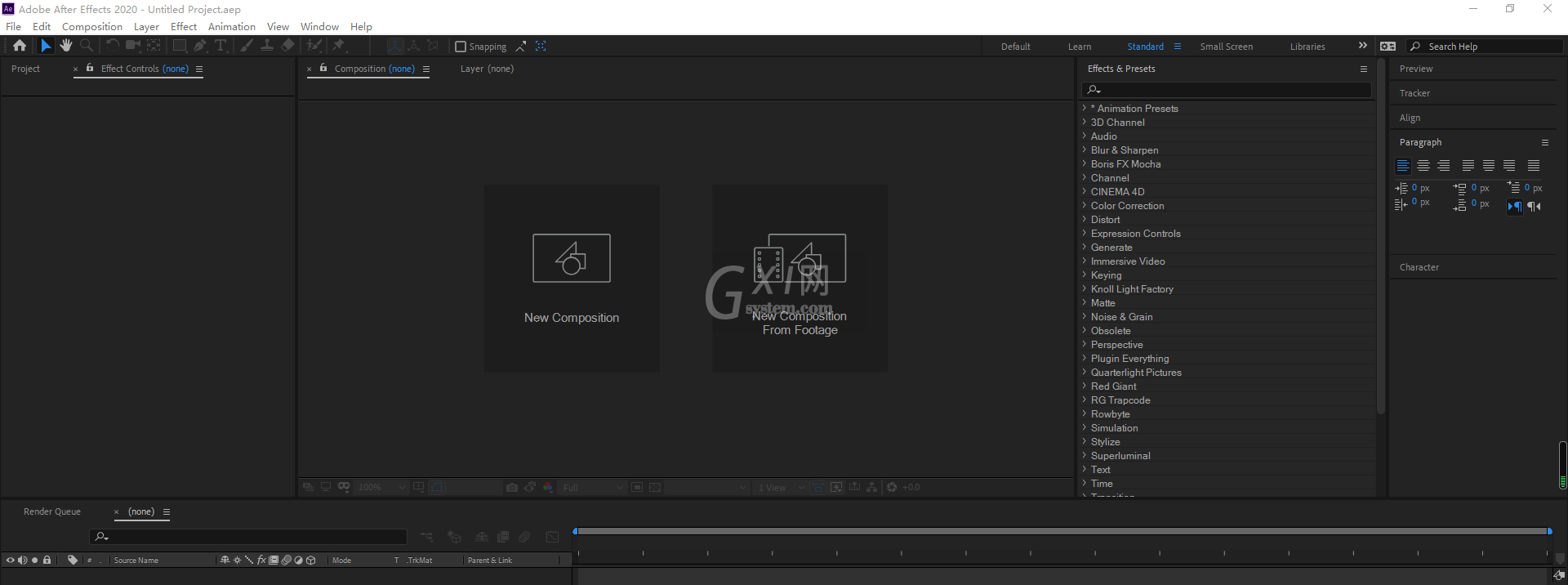This screenshot has height=585, width=1568.
Task: Select the Rotation tool
Action: pos(113,46)
